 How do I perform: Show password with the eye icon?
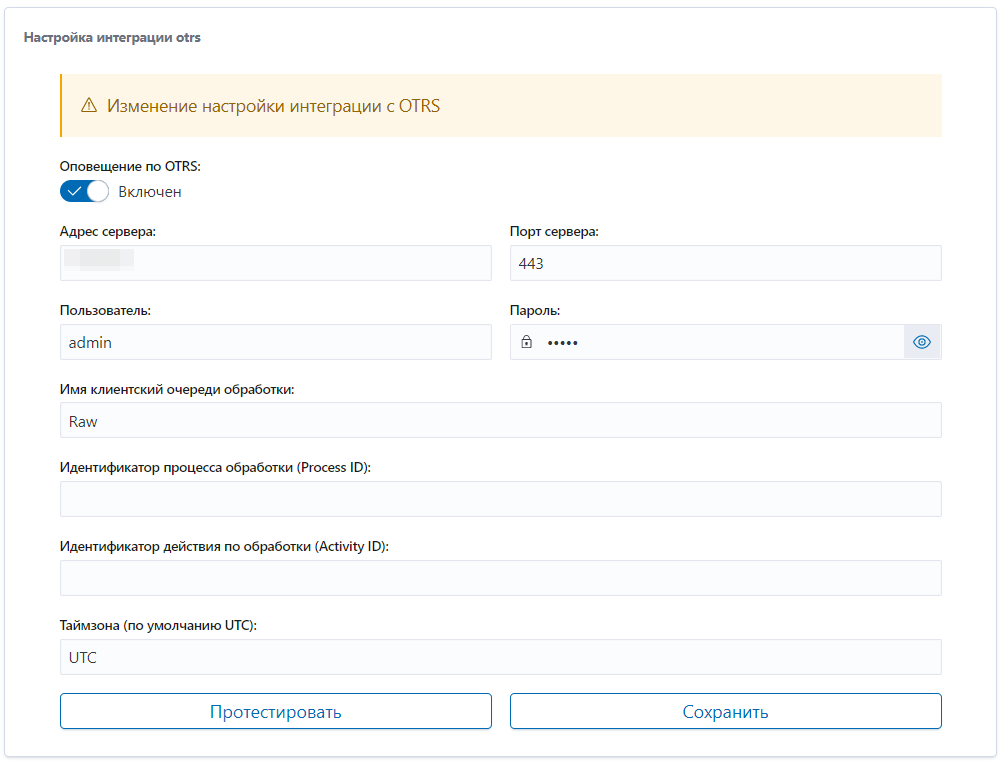click(922, 342)
